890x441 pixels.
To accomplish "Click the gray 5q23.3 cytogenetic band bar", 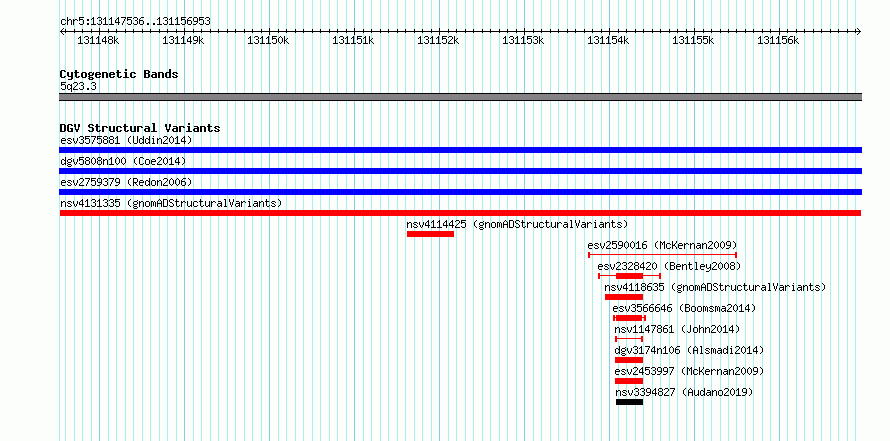I will tap(460, 97).
